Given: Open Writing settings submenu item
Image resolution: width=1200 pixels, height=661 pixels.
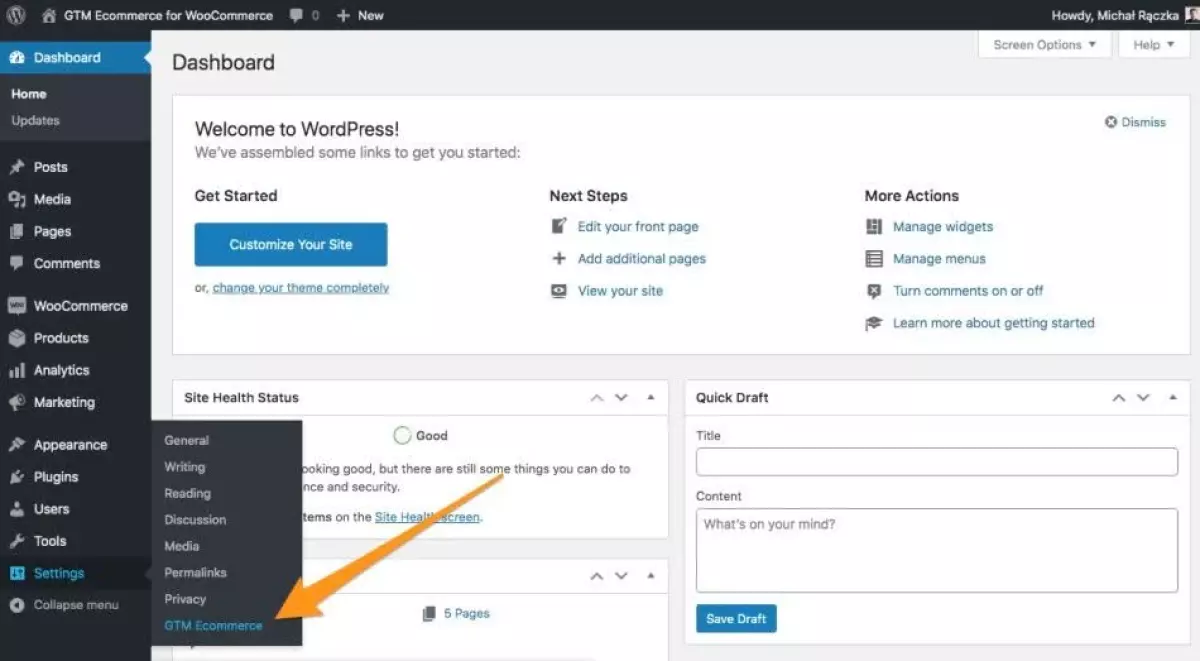Looking at the screenshot, I should pos(185,467).
